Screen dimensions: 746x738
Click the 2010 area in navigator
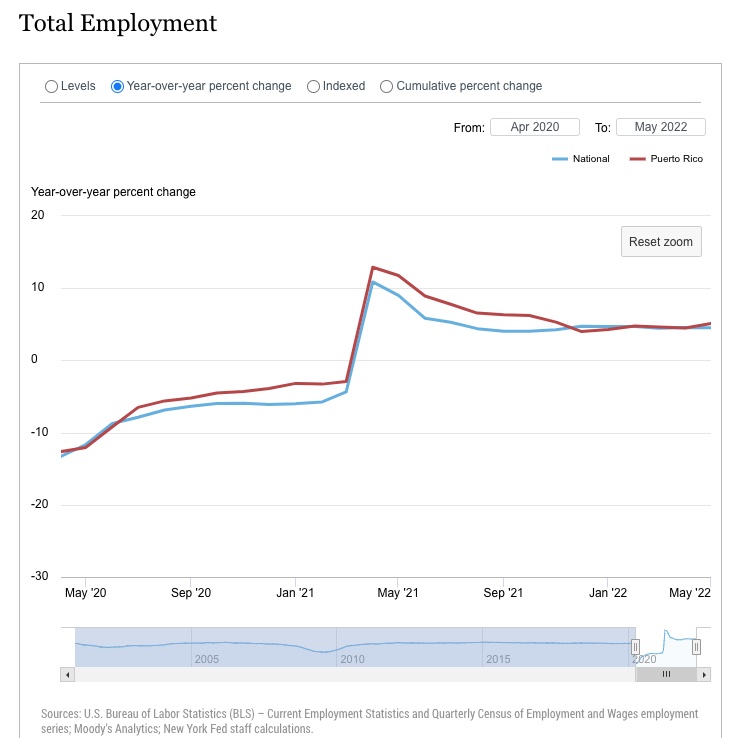click(x=353, y=659)
